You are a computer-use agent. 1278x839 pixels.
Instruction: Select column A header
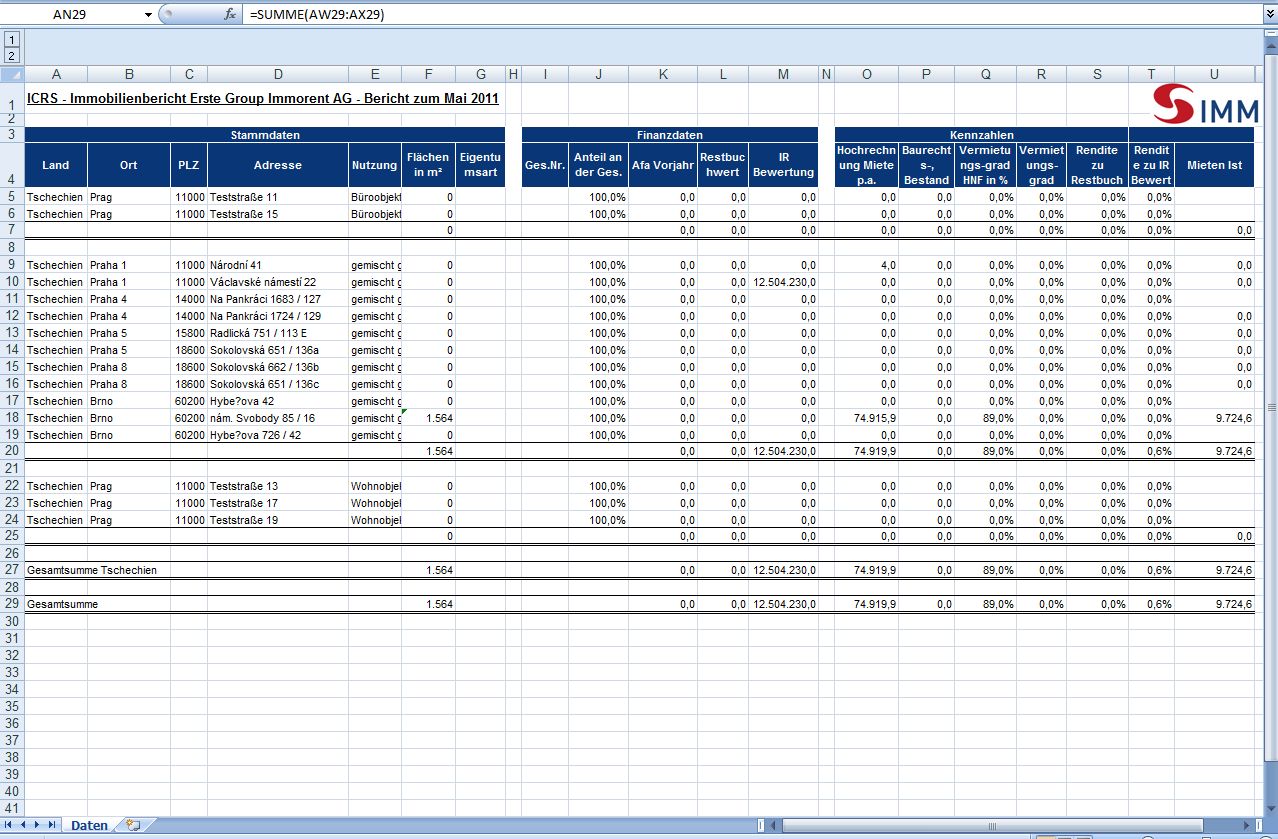56,74
